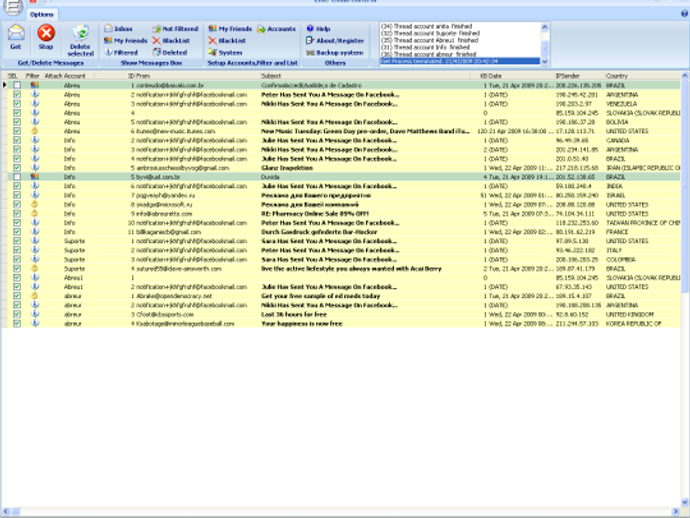Open BlackList setup in Setup Accounts group
The image size is (690, 518).
coord(227,40)
